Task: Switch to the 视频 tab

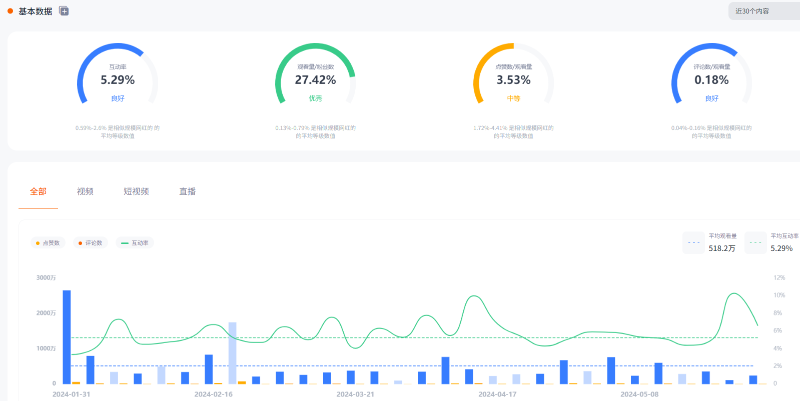Action: click(85, 190)
